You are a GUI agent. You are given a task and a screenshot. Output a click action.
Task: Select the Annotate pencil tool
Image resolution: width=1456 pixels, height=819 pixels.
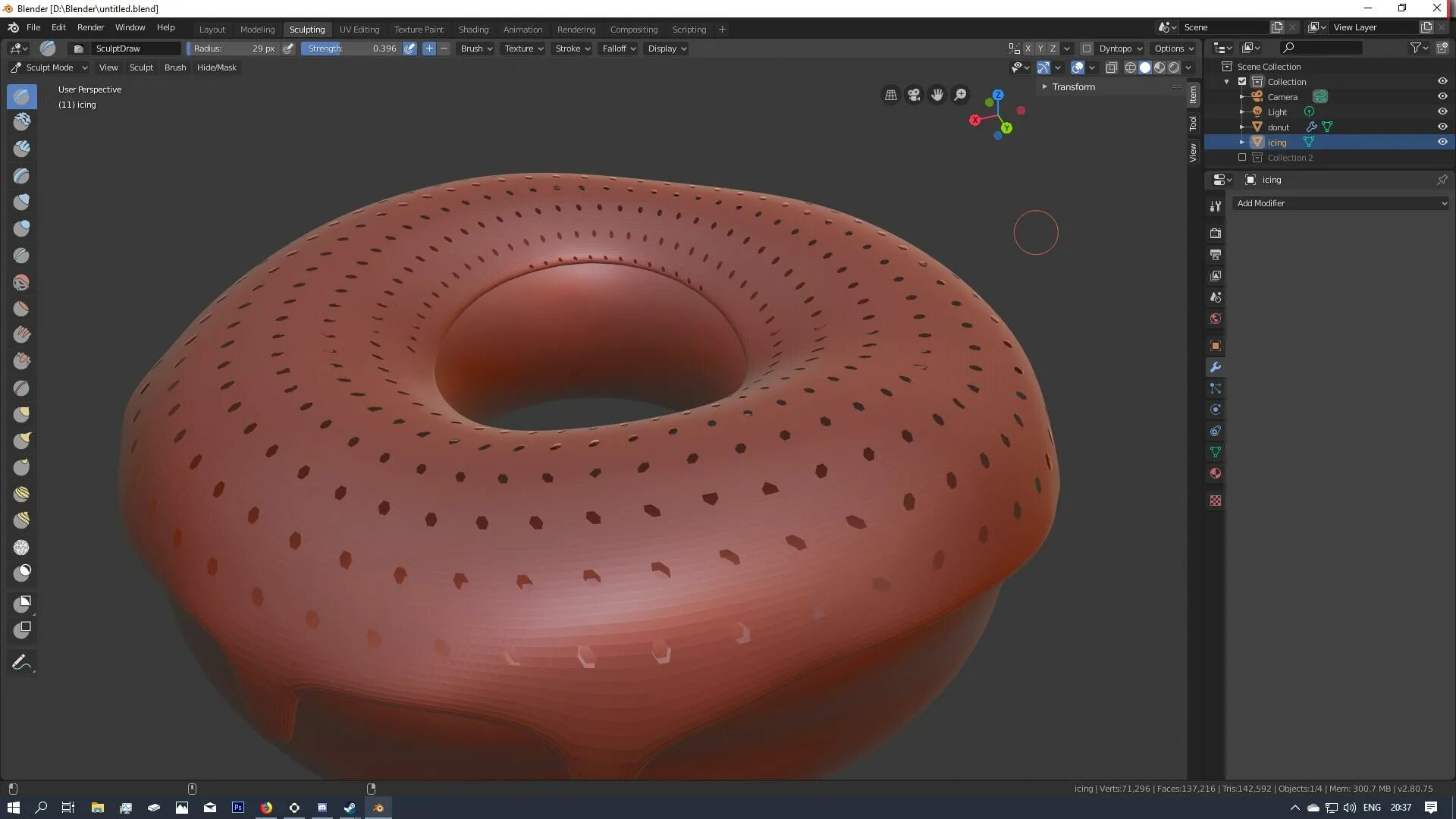click(x=21, y=662)
